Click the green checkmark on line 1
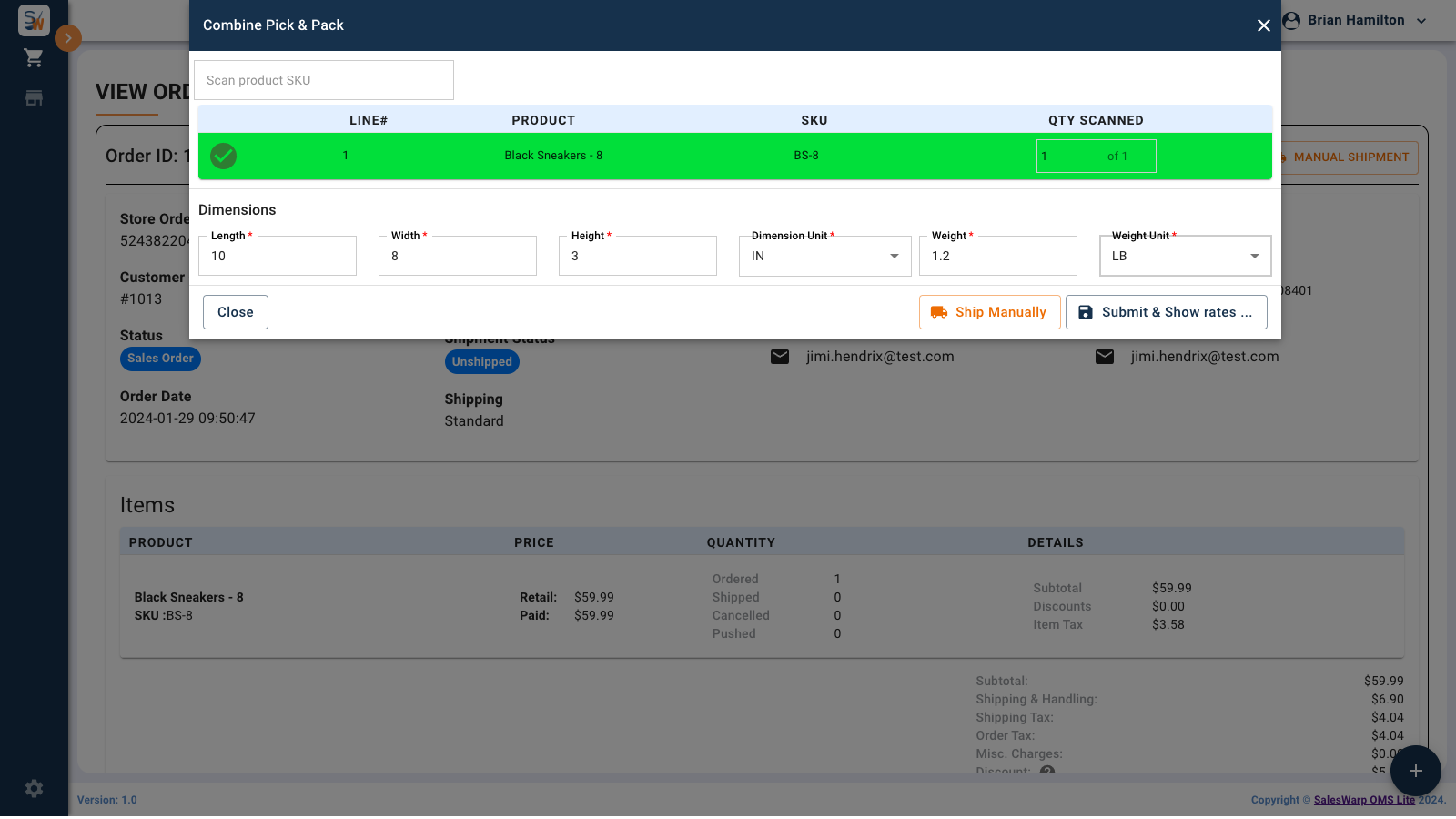This screenshot has width=1456, height=819. pos(223,157)
